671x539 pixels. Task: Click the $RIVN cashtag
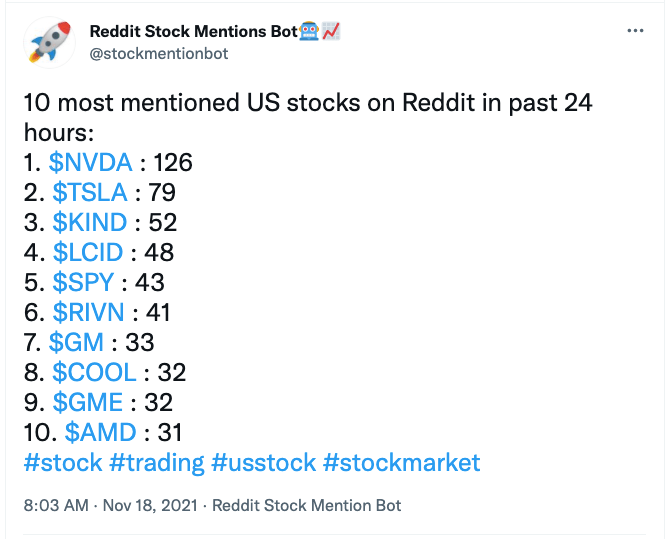pos(89,313)
